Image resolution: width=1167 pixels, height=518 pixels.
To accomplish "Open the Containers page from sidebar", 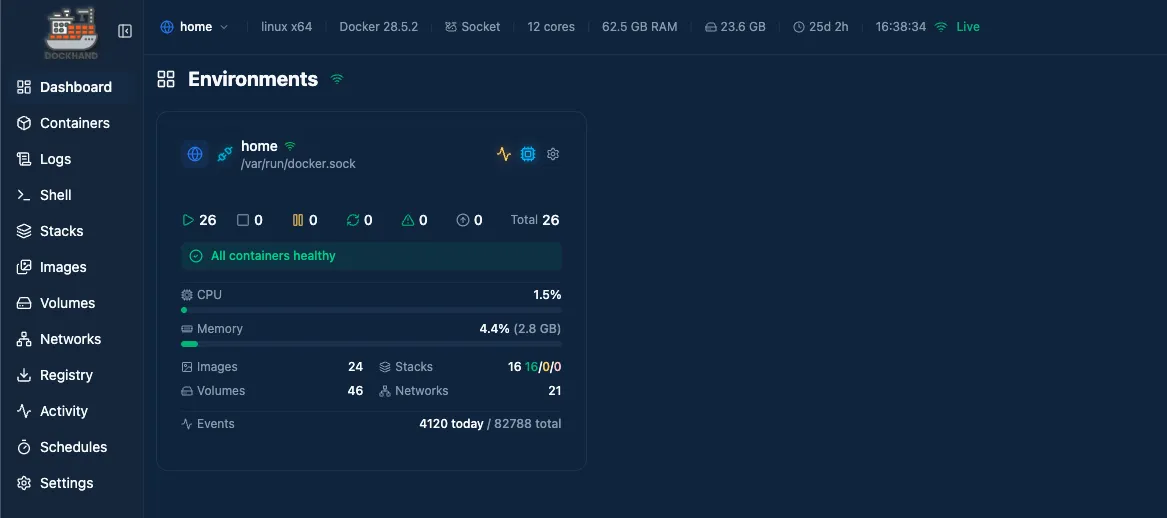I will point(74,123).
